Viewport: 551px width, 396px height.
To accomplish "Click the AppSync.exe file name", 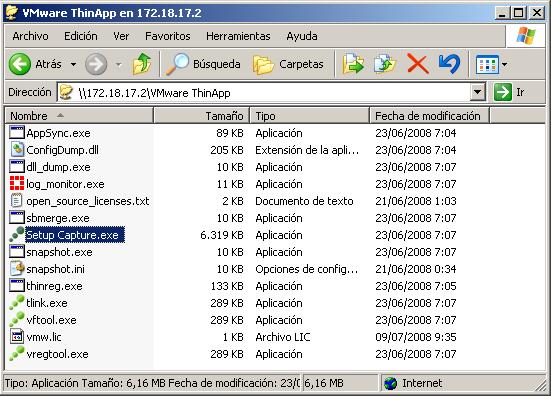I will coord(58,133).
